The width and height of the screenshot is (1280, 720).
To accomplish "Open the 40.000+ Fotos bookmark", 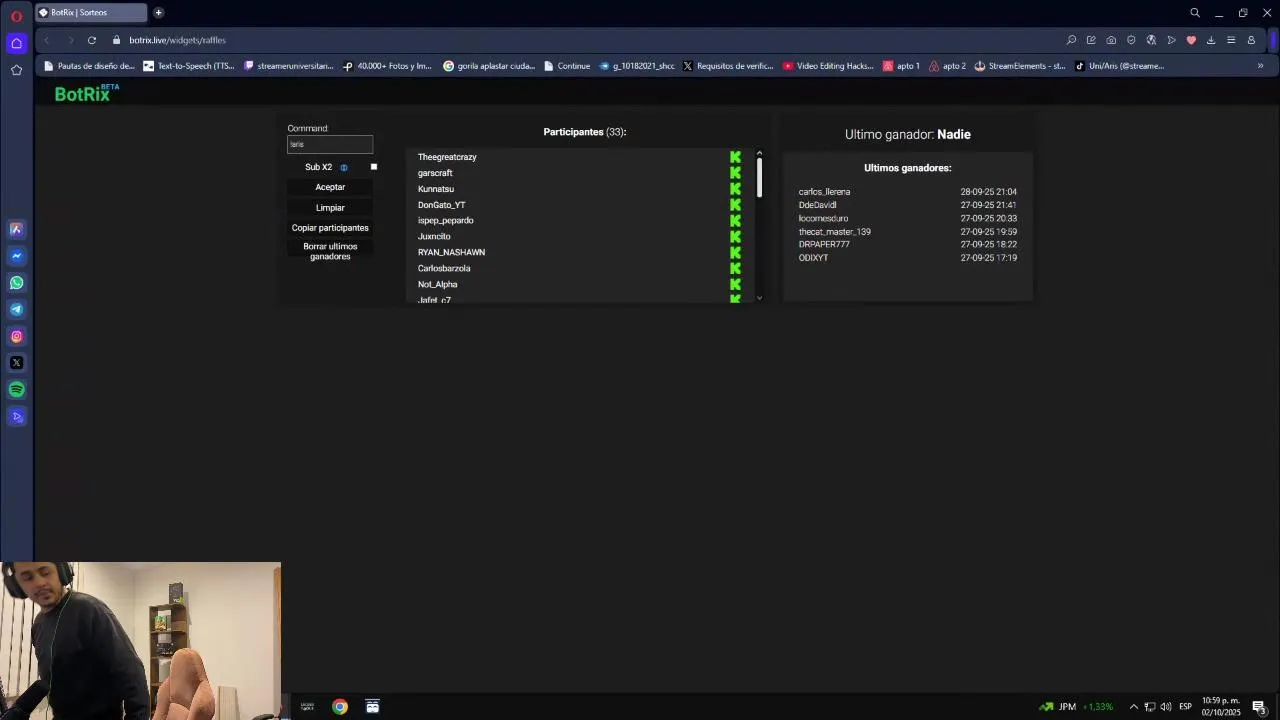I will (387, 66).
